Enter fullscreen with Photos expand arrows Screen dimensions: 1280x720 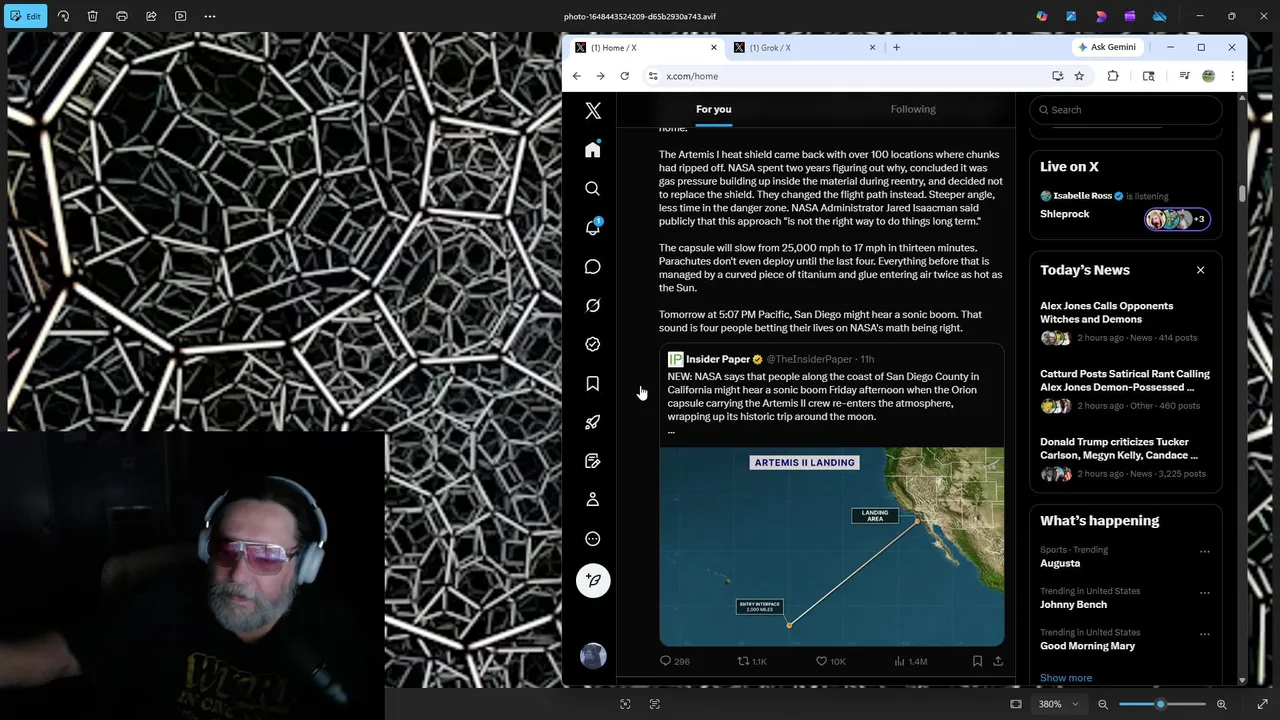coord(1262,704)
